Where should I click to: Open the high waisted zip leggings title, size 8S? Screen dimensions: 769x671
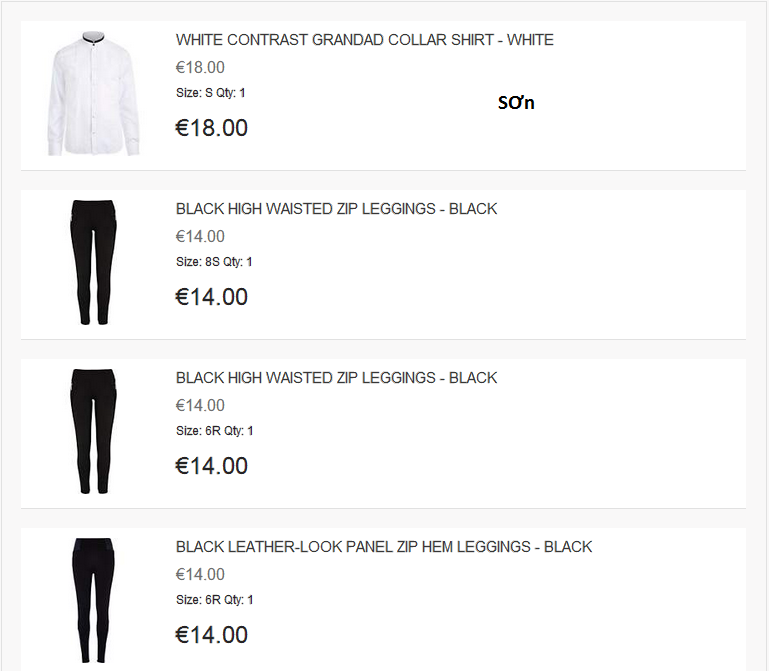336,209
